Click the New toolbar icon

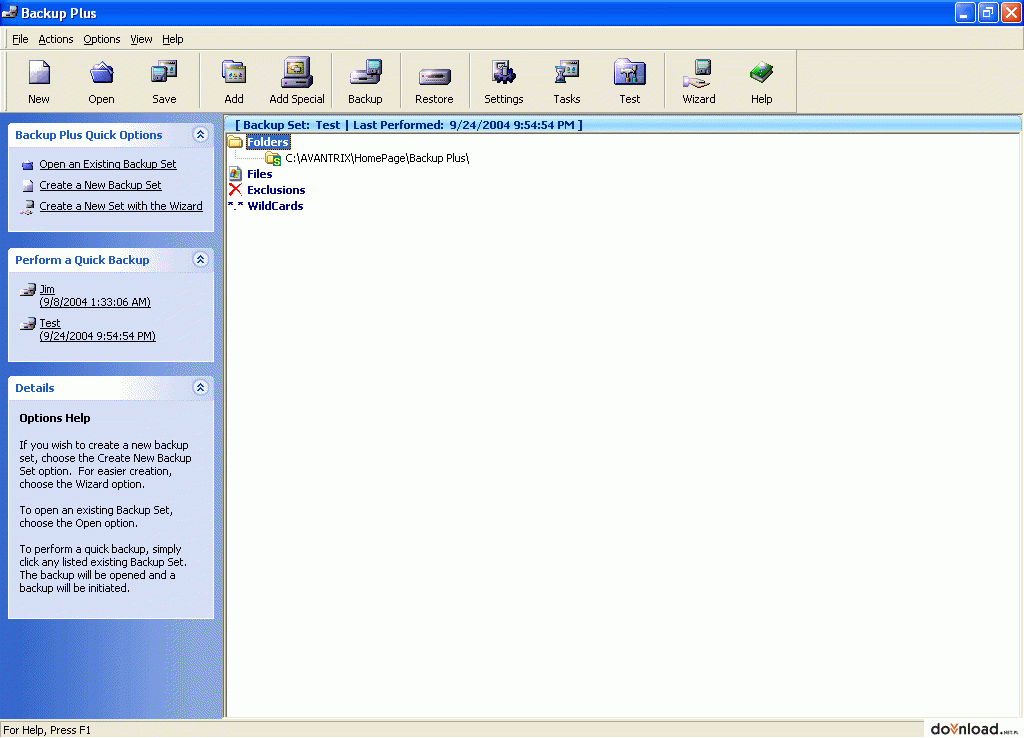click(39, 73)
